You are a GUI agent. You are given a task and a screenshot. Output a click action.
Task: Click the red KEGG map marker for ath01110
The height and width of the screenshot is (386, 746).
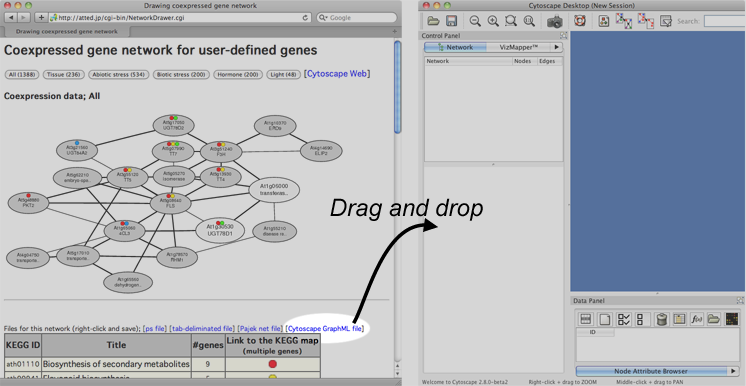[273, 364]
